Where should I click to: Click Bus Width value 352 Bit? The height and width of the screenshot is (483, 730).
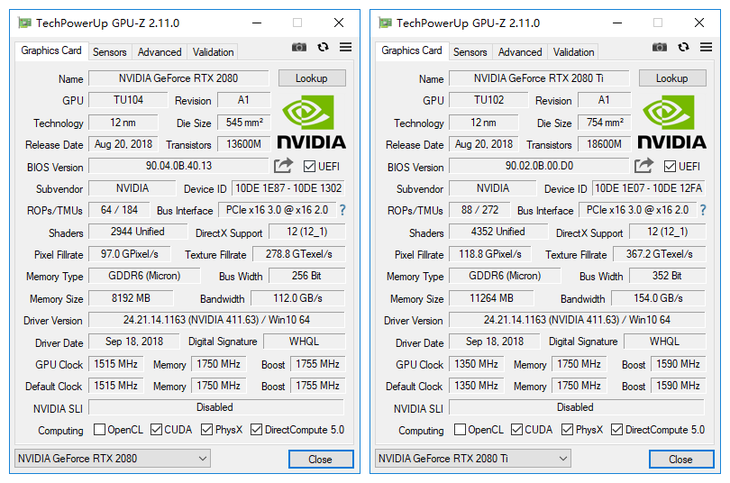pos(667,276)
